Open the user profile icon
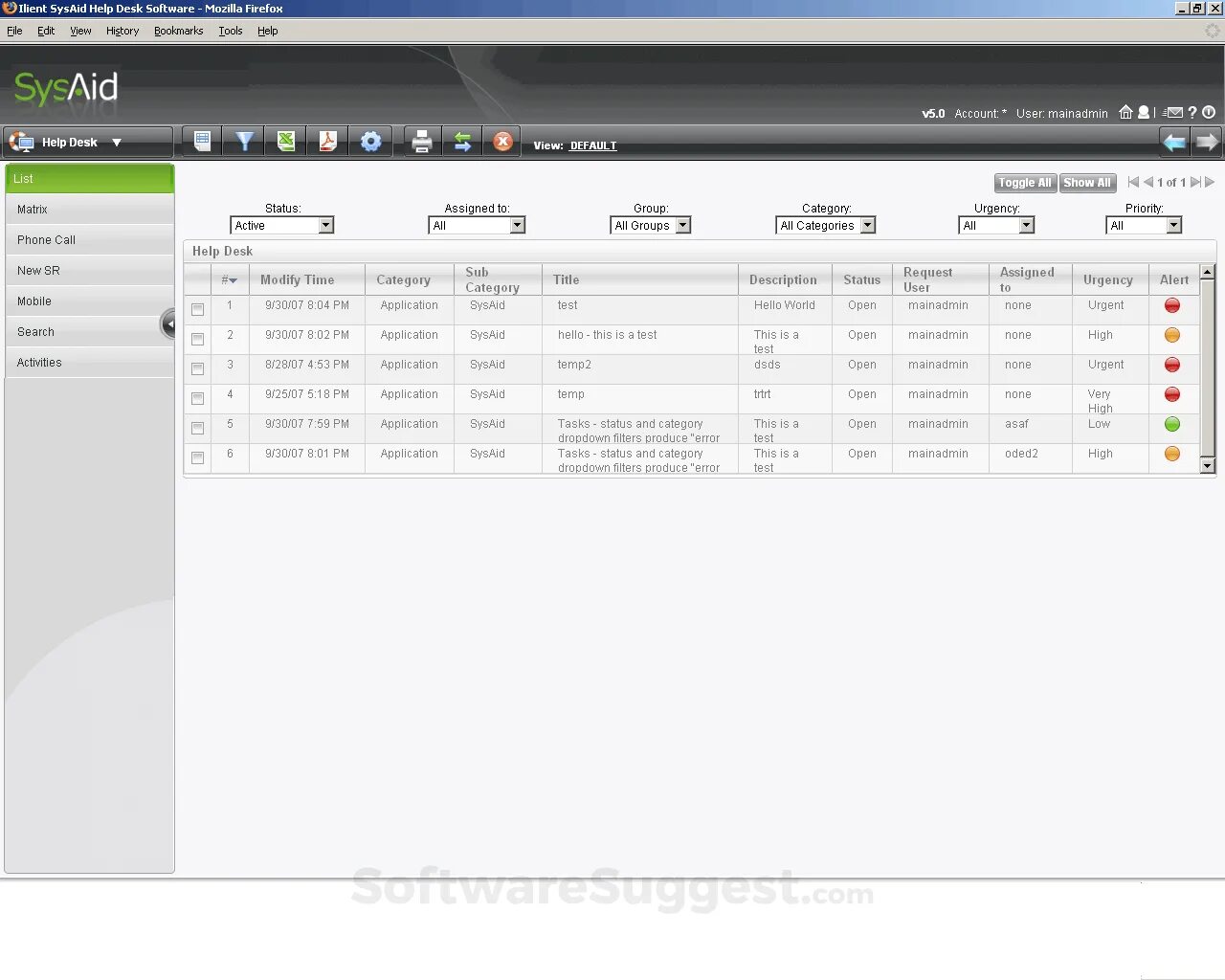Screen dimensions: 1225x980 pyautogui.click(x=1143, y=112)
